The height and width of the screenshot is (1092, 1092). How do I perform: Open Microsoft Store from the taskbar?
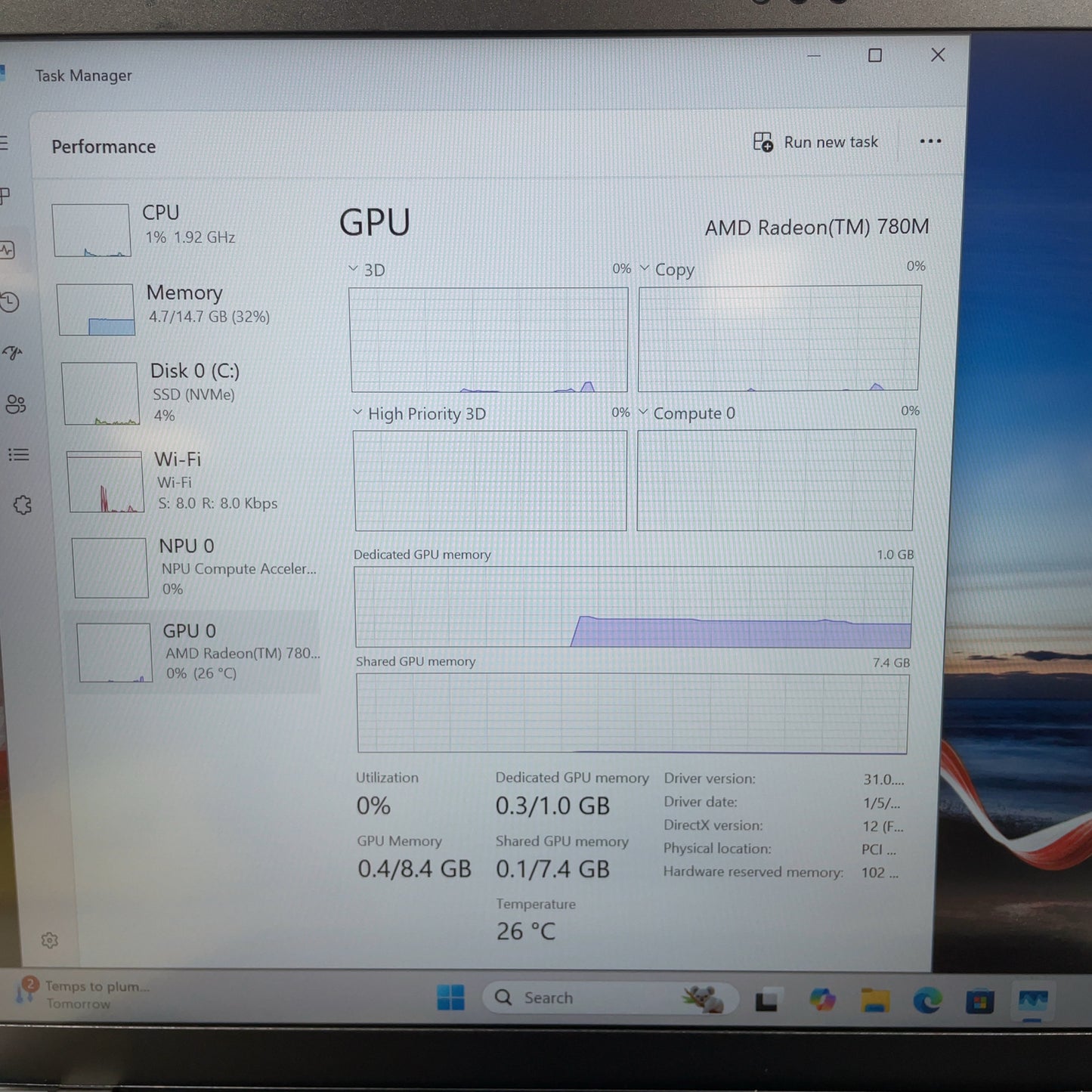pos(979,1002)
